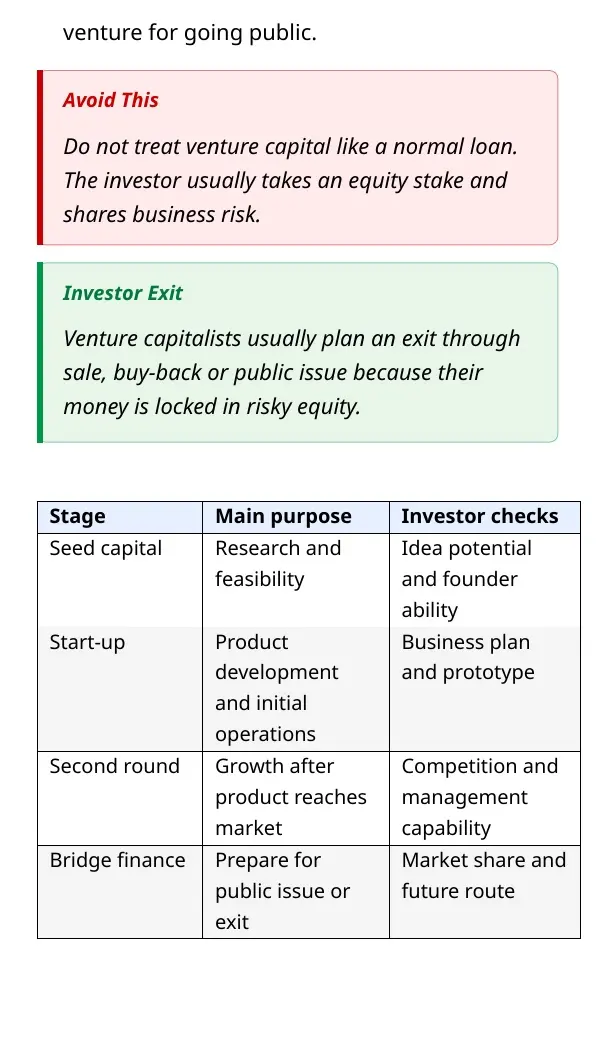Click 'Prepare for public issue or exit' cell
The image size is (596, 1061).
click(x=296, y=892)
